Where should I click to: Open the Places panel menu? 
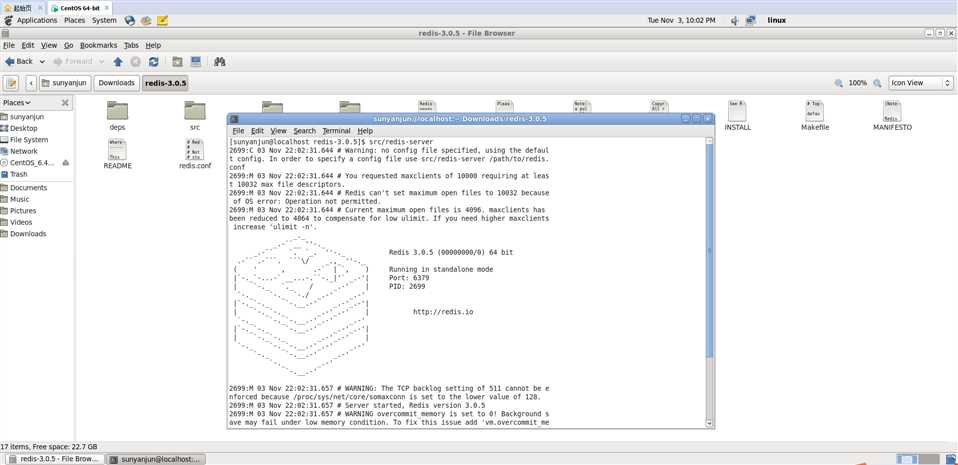(x=75, y=20)
